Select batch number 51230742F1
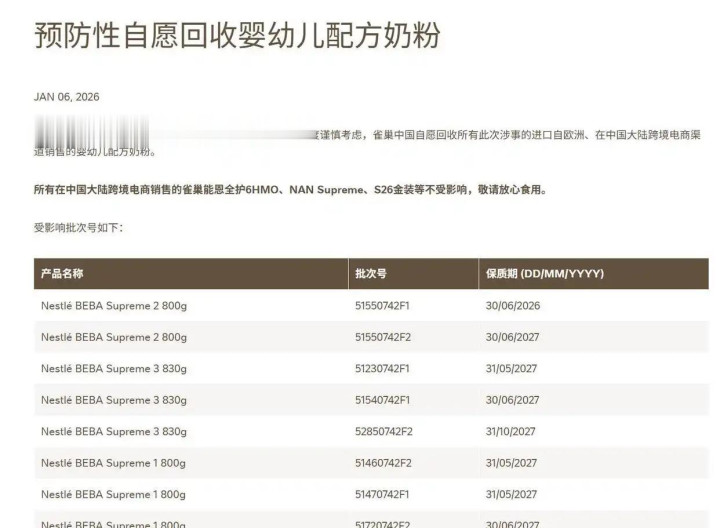The height and width of the screenshot is (528, 720). click(382, 369)
